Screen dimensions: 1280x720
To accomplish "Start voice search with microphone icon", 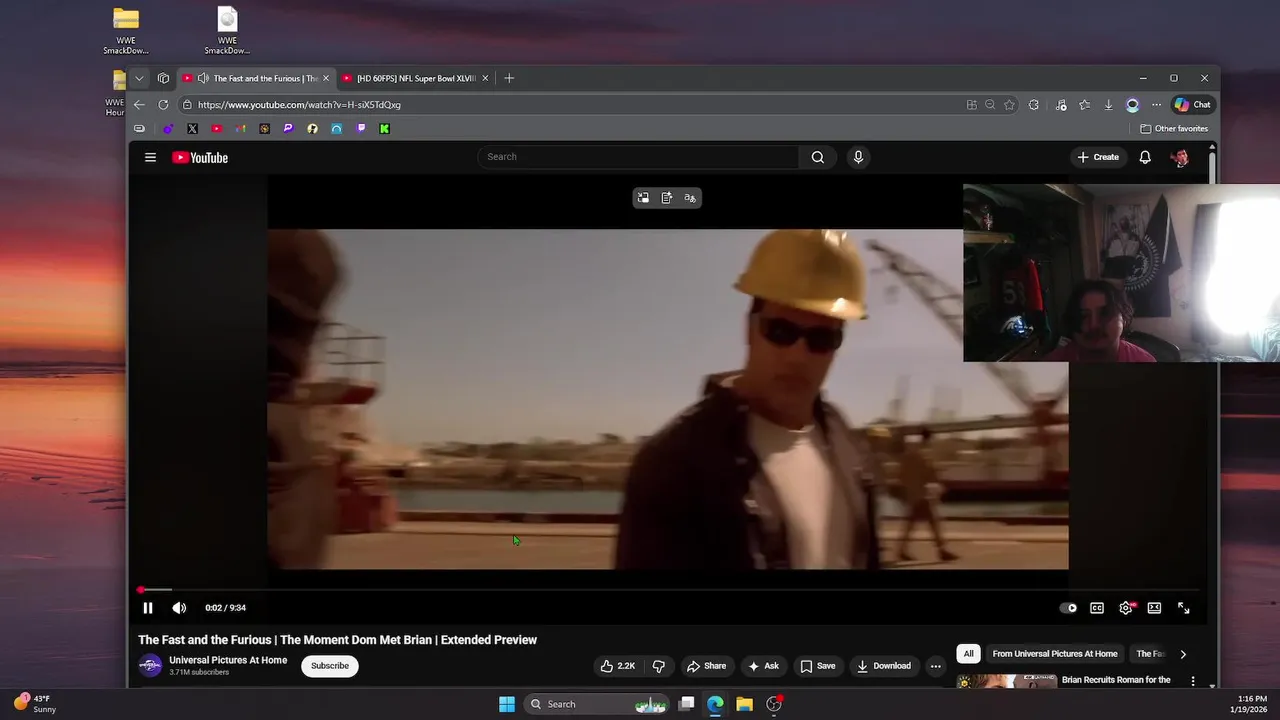I will click(x=858, y=157).
